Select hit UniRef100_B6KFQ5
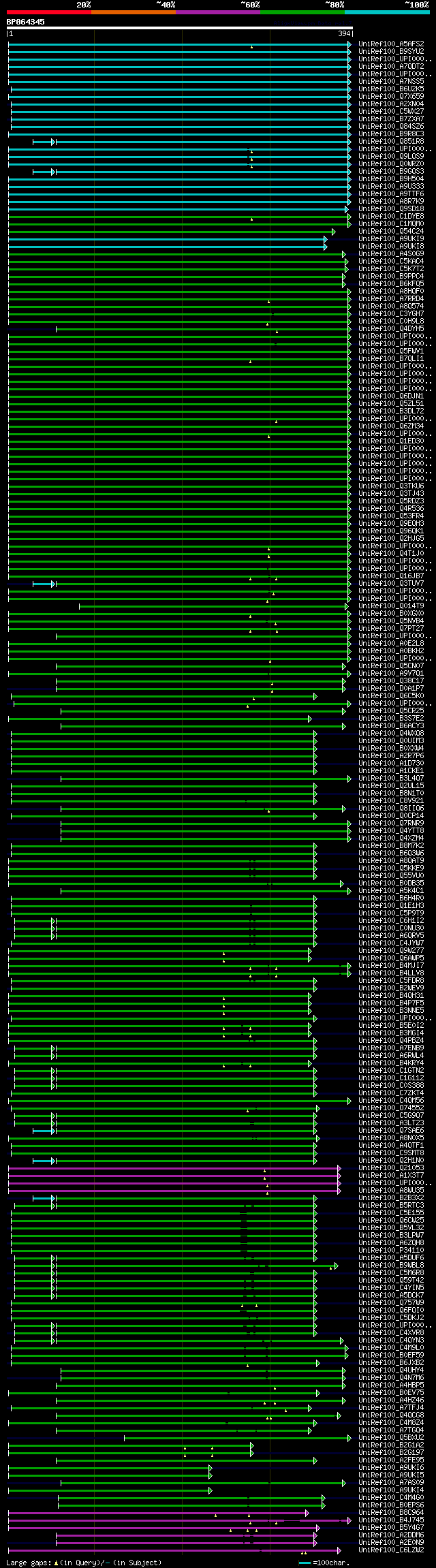Screen dimensions: 436x1568 [391, 283]
